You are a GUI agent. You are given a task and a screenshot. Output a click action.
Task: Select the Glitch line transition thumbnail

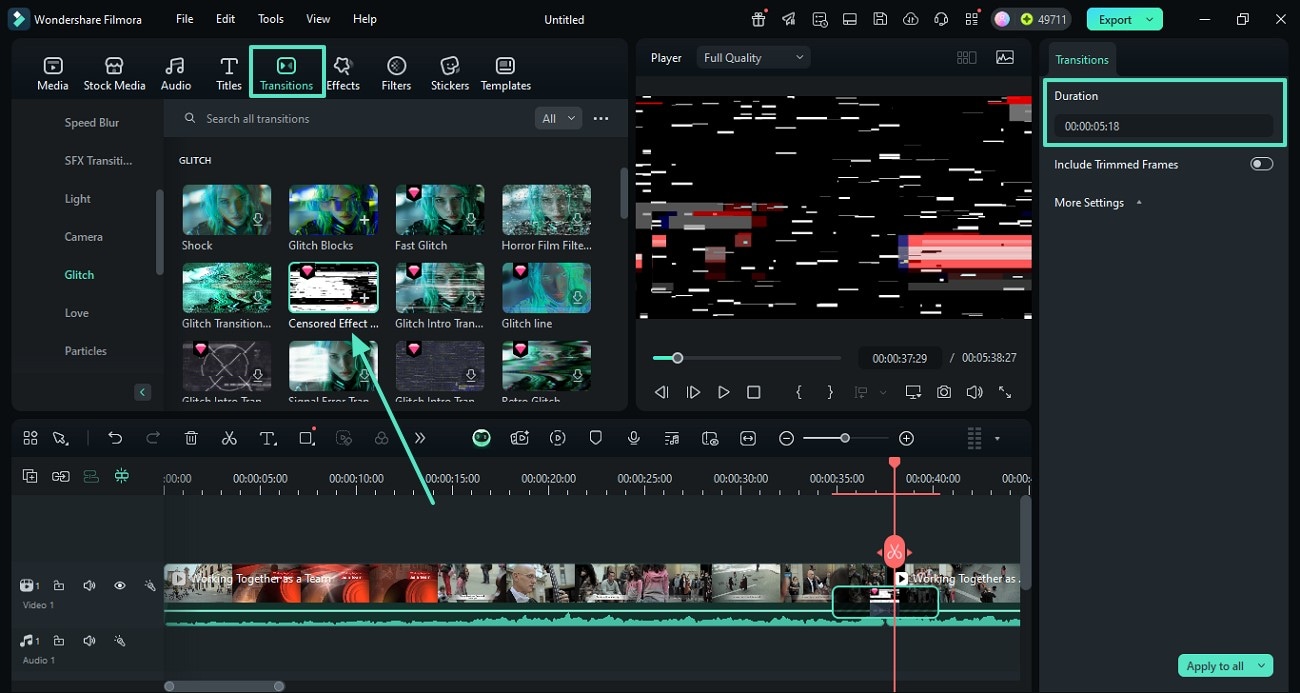pos(546,288)
